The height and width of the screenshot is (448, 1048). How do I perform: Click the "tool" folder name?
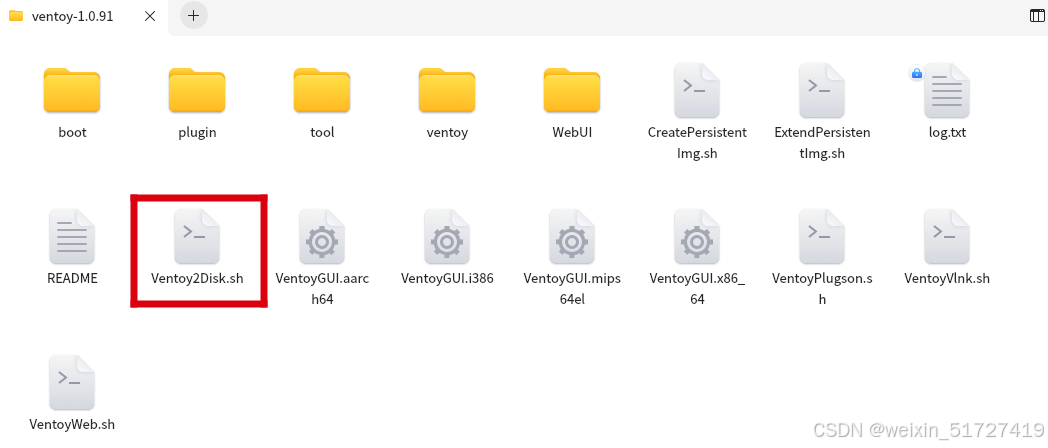322,132
